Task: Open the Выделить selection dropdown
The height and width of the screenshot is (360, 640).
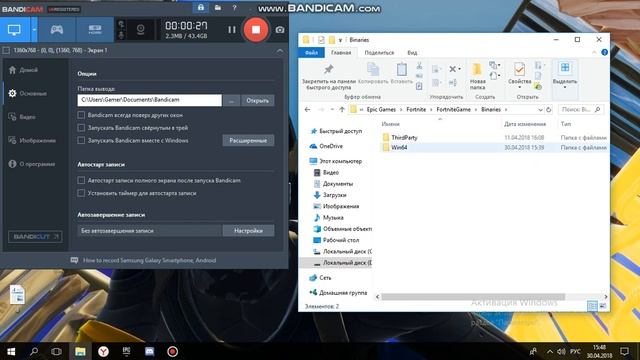Action: 564,76
